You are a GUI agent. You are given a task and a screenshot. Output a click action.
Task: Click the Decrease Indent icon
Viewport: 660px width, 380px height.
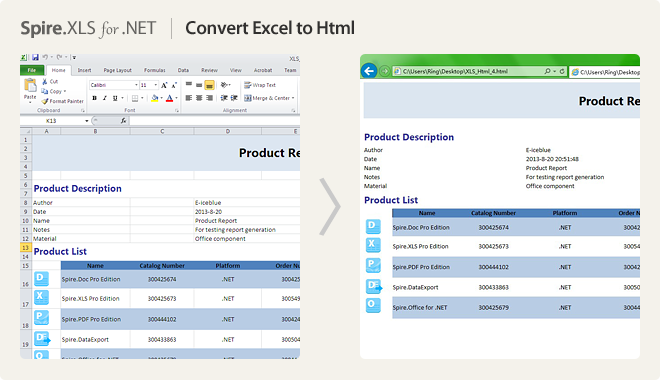224,98
